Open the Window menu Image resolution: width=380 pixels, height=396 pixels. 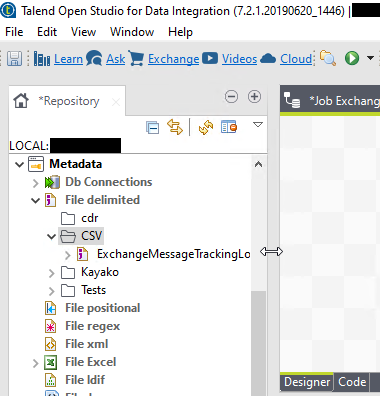132,32
